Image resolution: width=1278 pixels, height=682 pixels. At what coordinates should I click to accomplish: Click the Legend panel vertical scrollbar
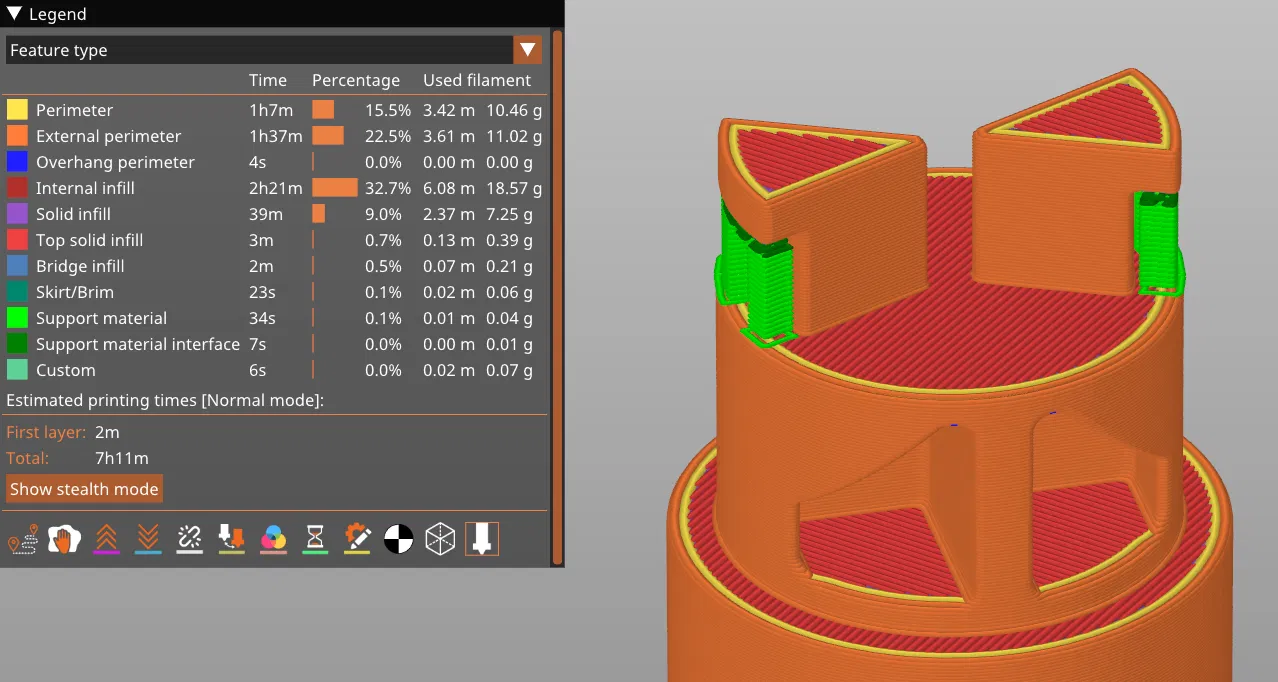click(x=558, y=296)
